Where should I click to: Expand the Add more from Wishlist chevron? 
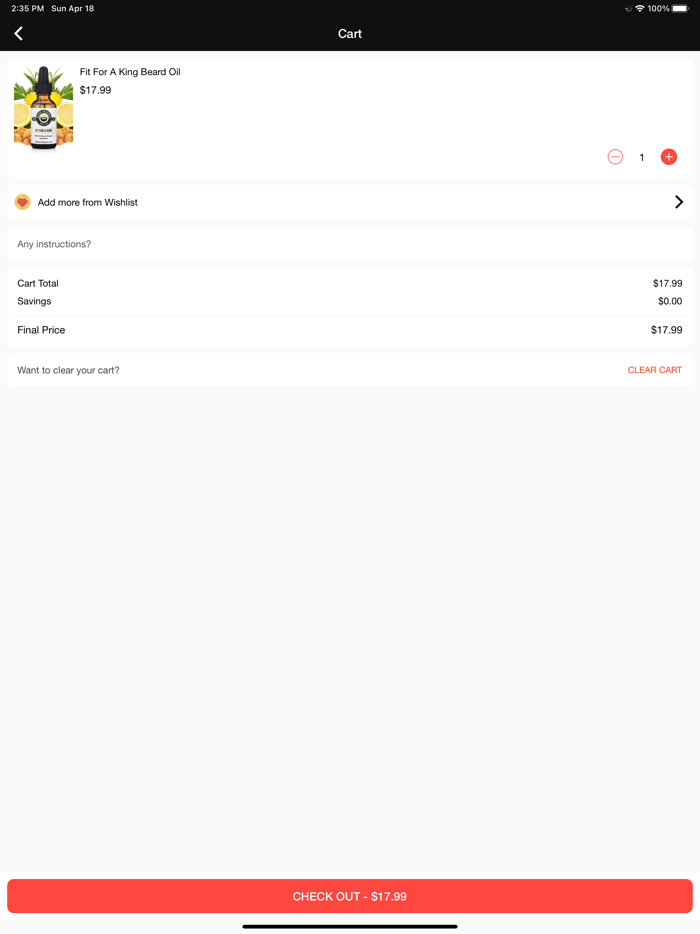[679, 202]
